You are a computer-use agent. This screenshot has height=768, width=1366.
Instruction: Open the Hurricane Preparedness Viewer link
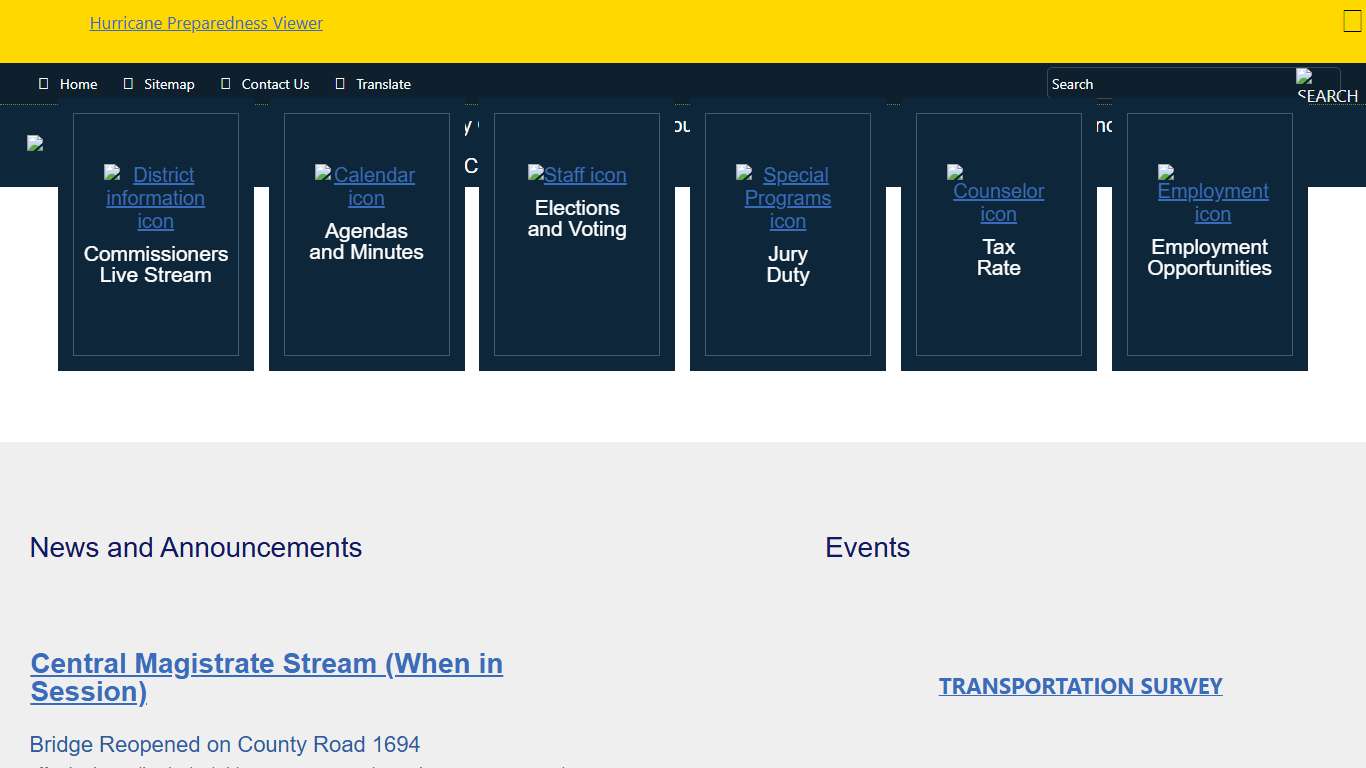point(206,23)
